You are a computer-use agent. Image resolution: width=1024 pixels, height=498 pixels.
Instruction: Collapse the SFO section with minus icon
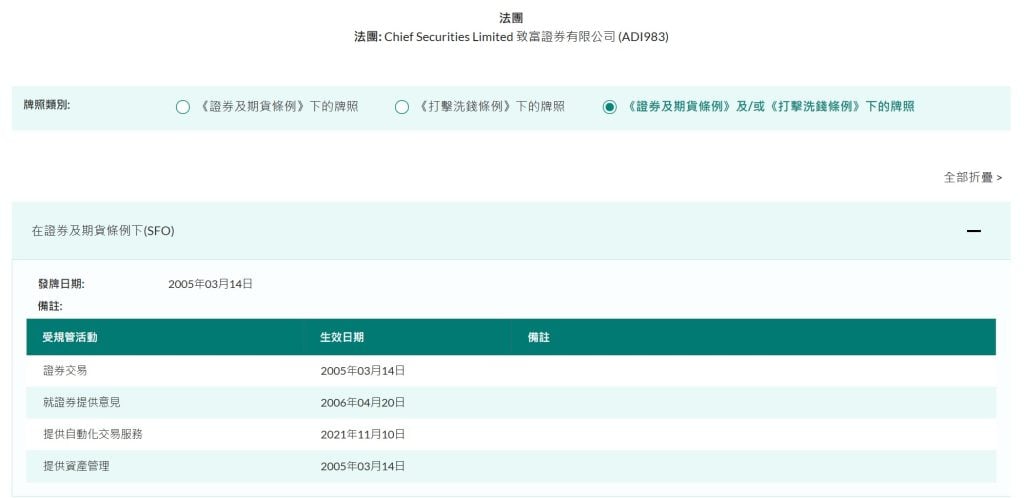974,230
